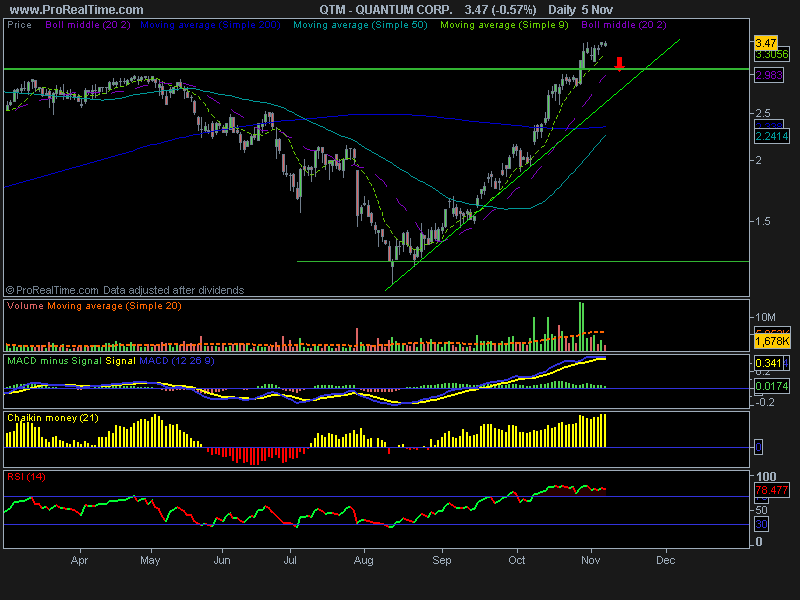Select the red 78.477 RSI value tag

[x=772, y=490]
